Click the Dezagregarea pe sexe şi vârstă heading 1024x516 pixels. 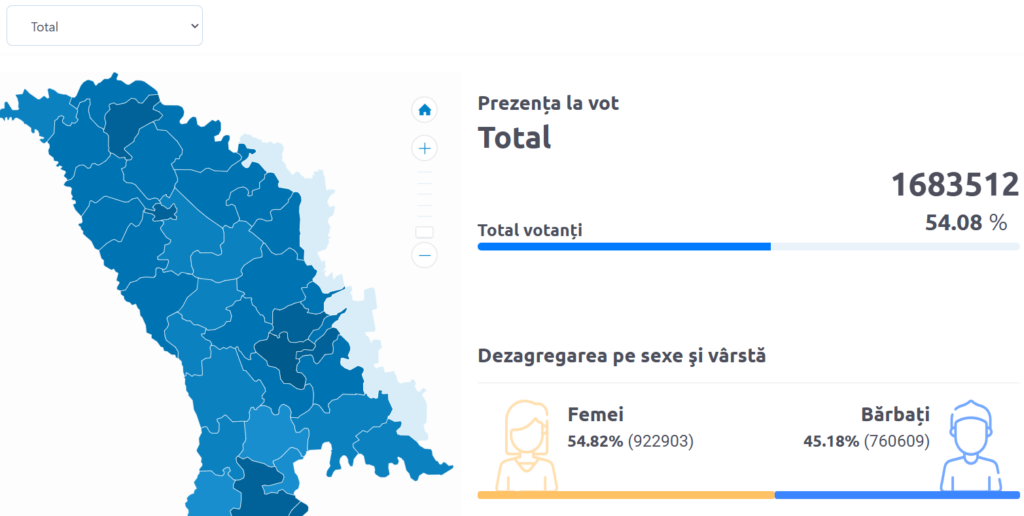pyautogui.click(x=622, y=357)
